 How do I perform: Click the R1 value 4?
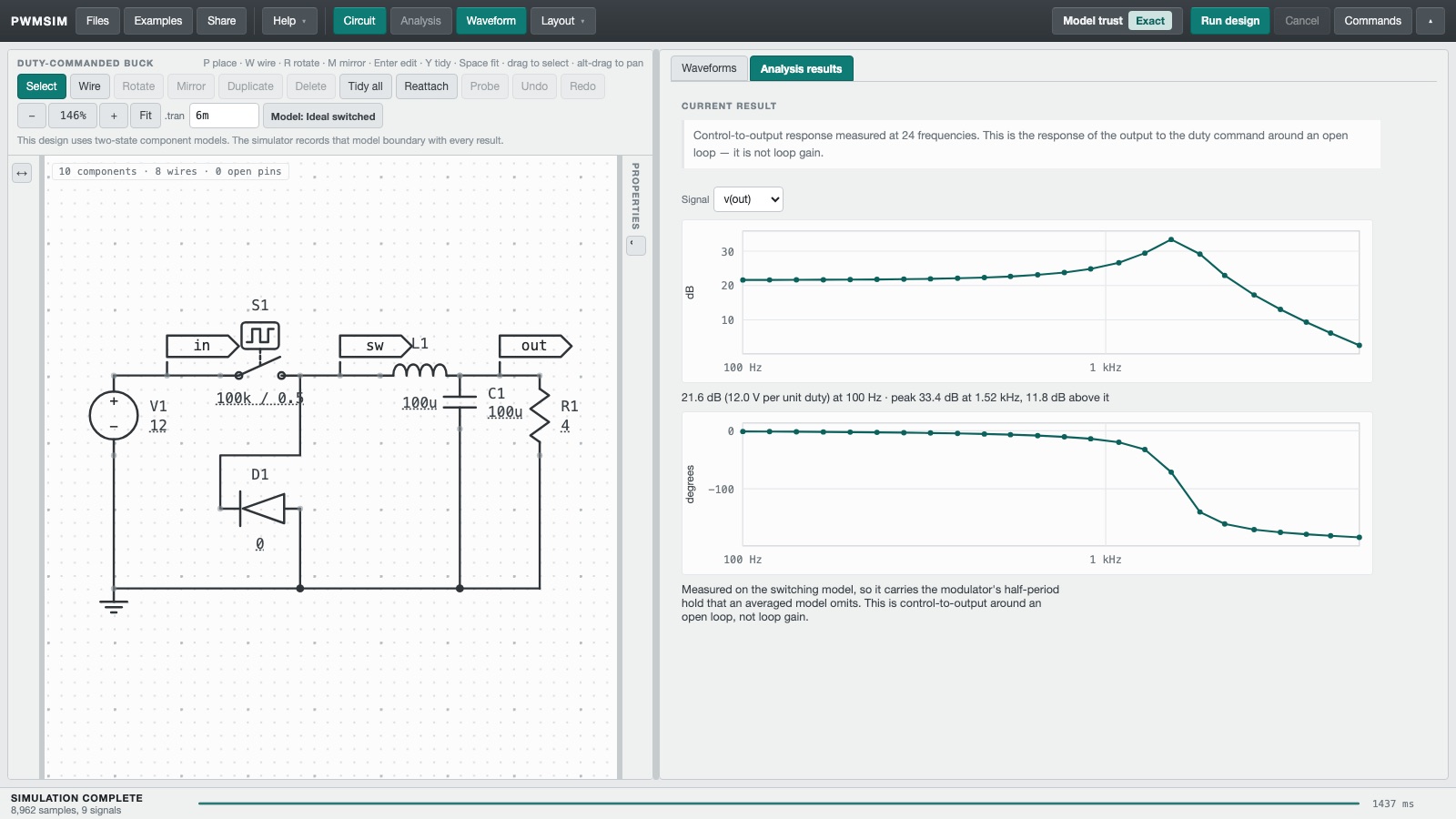click(x=565, y=426)
